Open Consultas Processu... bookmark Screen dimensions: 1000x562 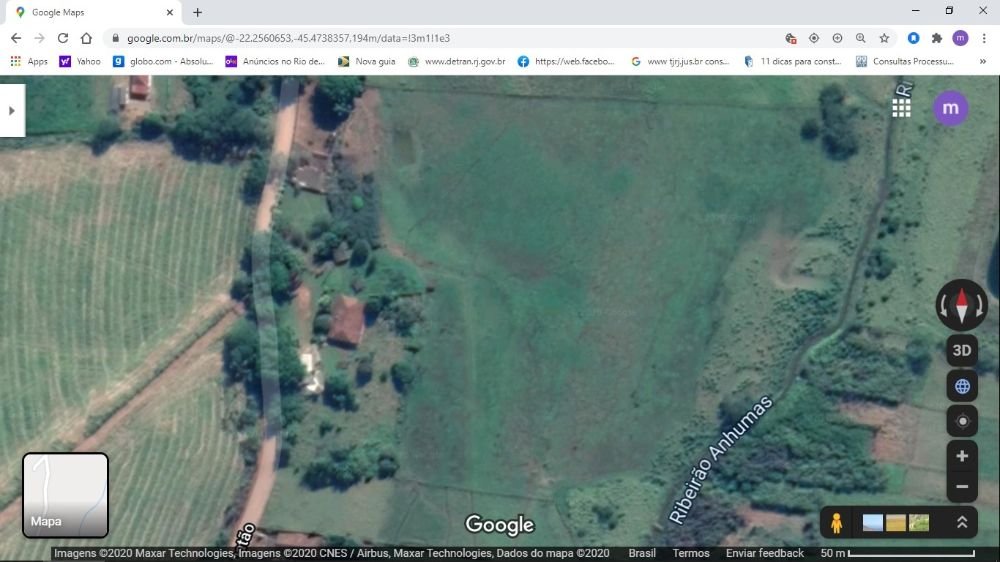tap(905, 61)
